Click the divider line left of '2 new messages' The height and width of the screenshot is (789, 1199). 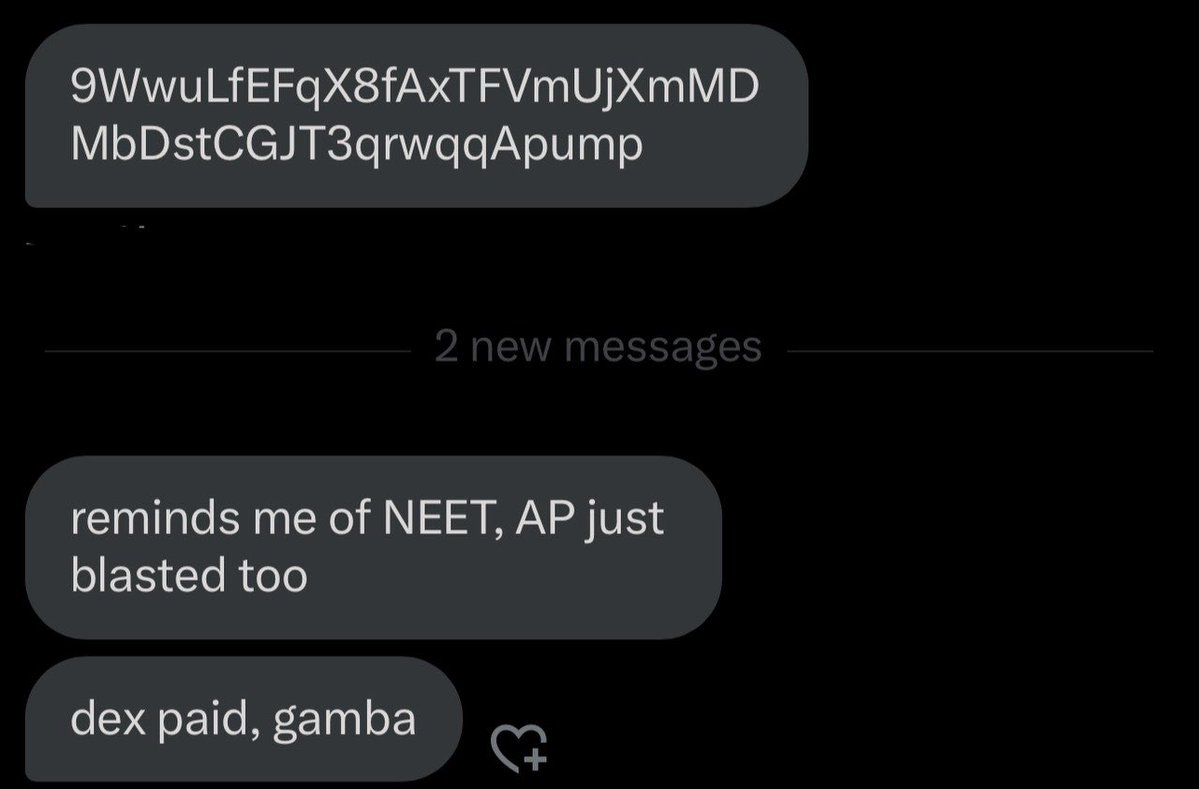pos(228,352)
